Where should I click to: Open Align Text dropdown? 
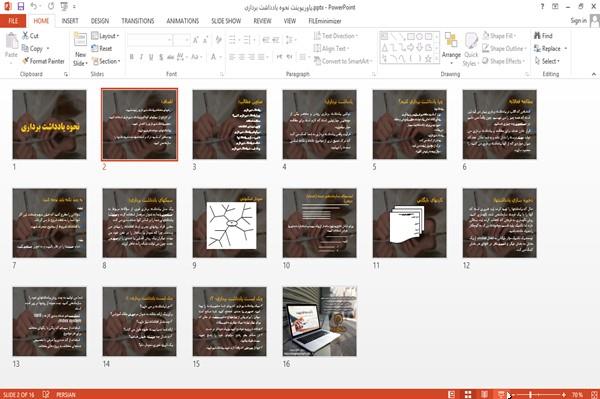(x=331, y=49)
